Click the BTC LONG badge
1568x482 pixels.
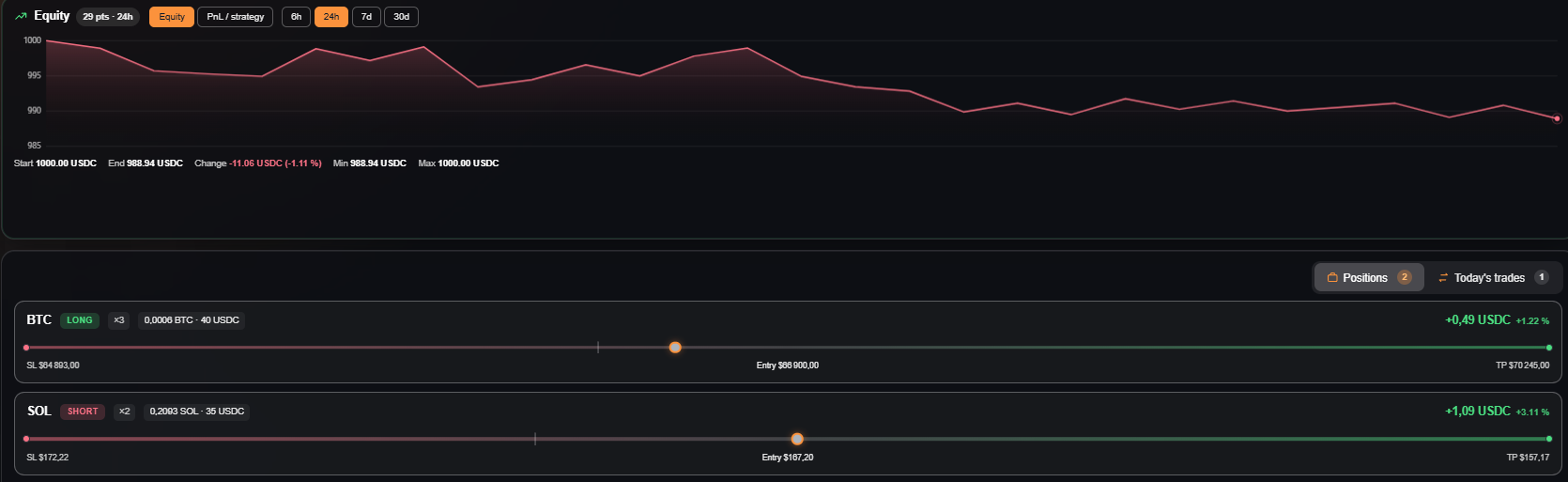click(x=80, y=320)
